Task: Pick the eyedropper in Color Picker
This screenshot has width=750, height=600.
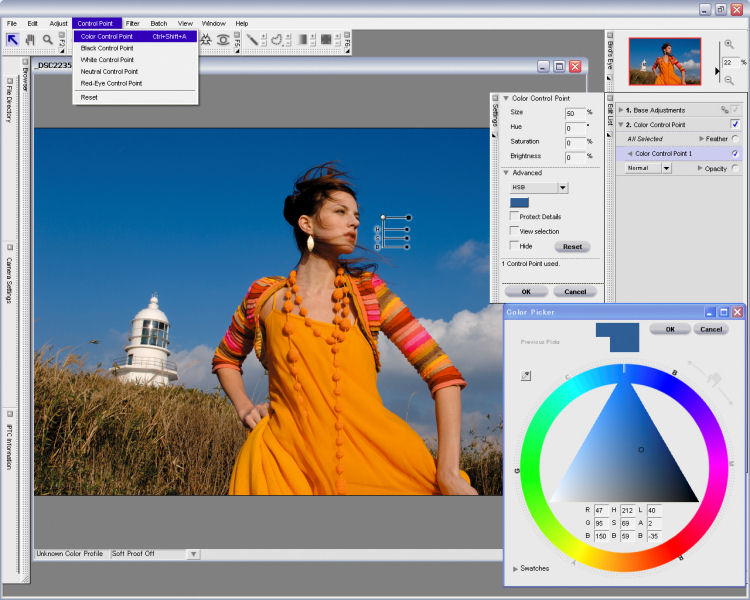Action: point(526,376)
